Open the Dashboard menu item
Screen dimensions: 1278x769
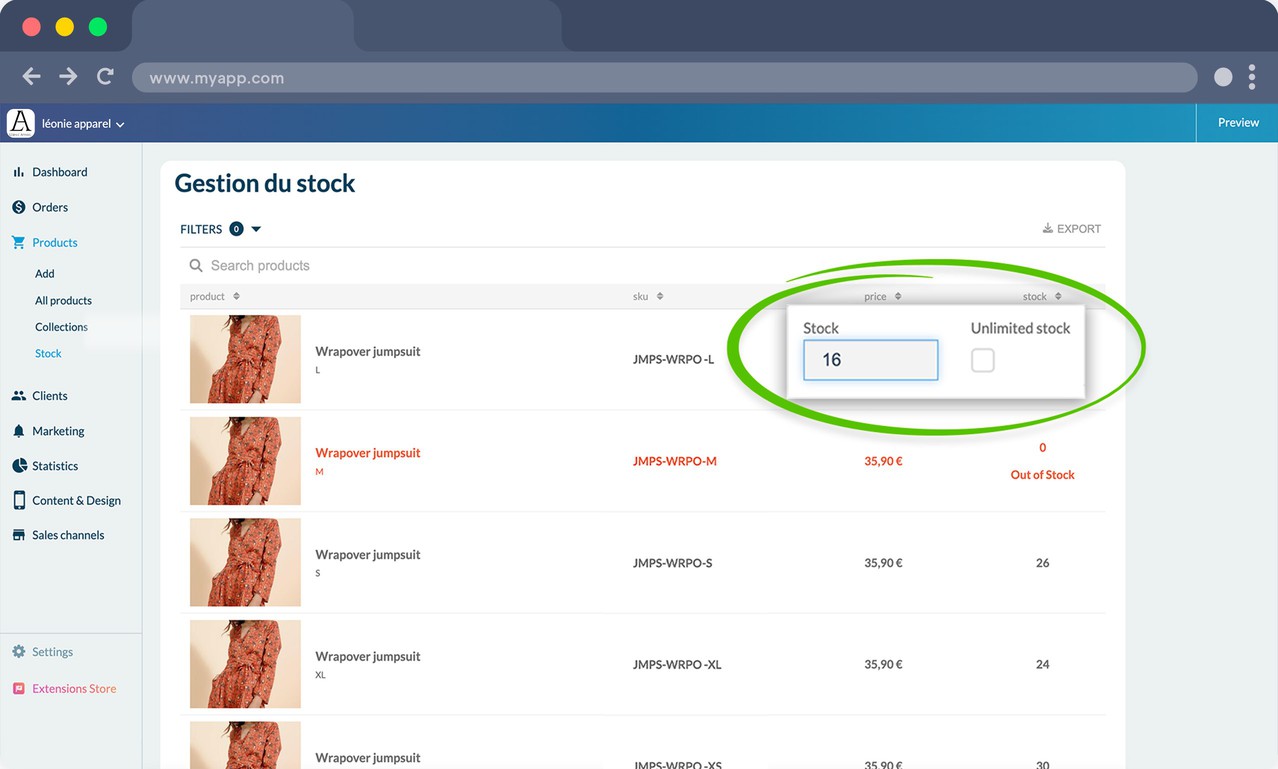point(60,172)
